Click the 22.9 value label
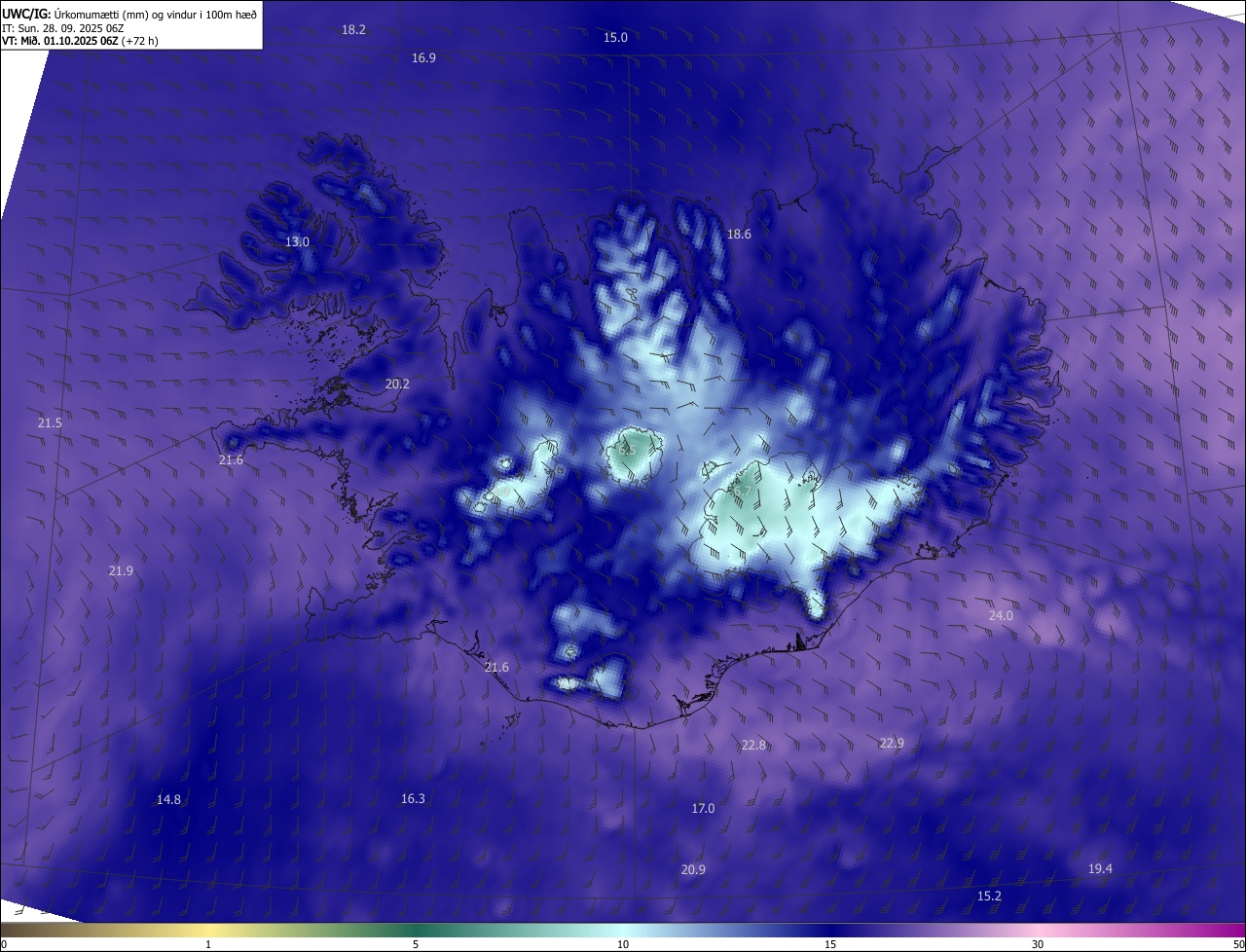Viewport: 1246px width, 952px height. [x=892, y=744]
